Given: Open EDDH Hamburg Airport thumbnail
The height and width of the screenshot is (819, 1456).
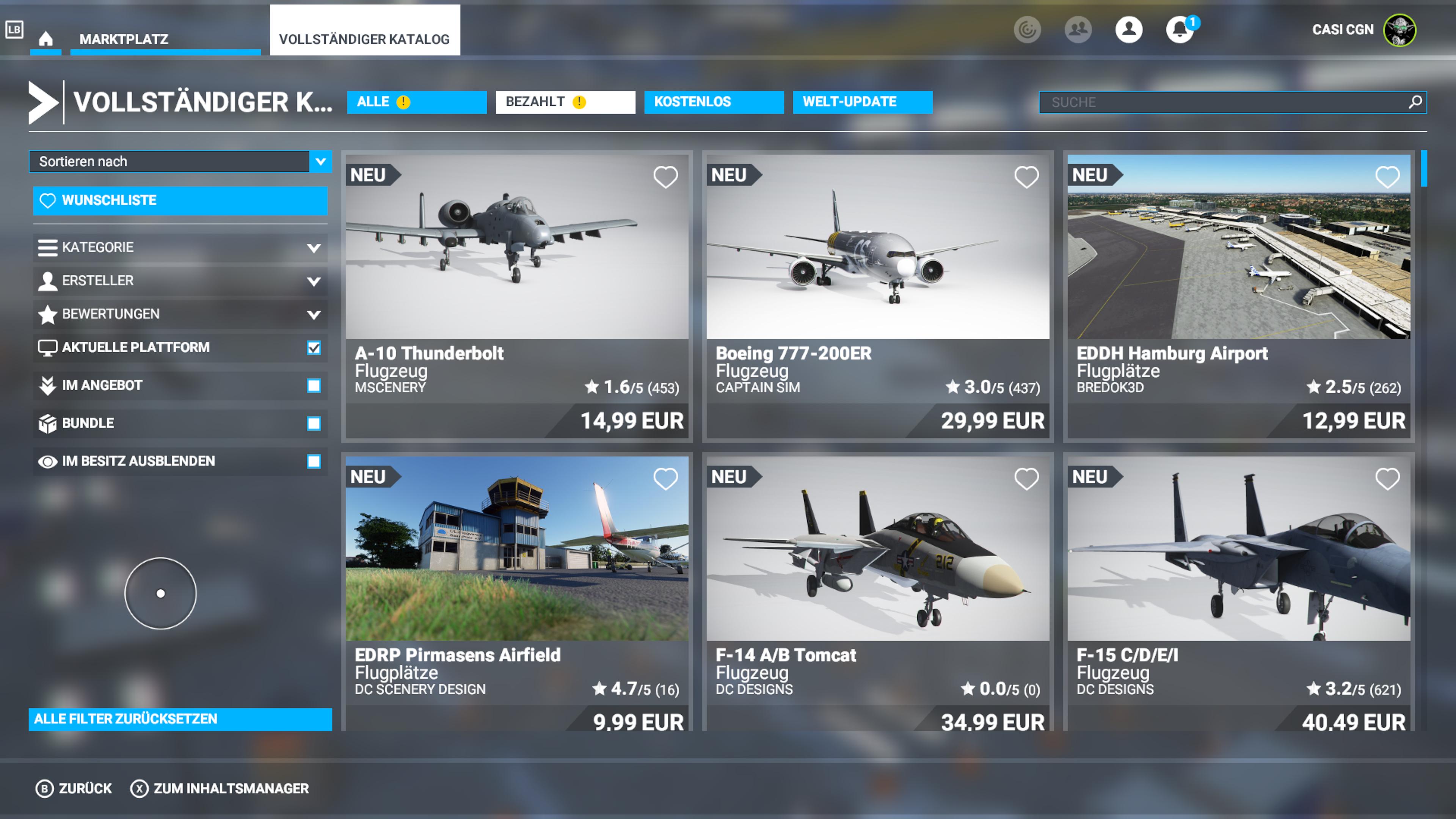Looking at the screenshot, I should click(x=1239, y=247).
